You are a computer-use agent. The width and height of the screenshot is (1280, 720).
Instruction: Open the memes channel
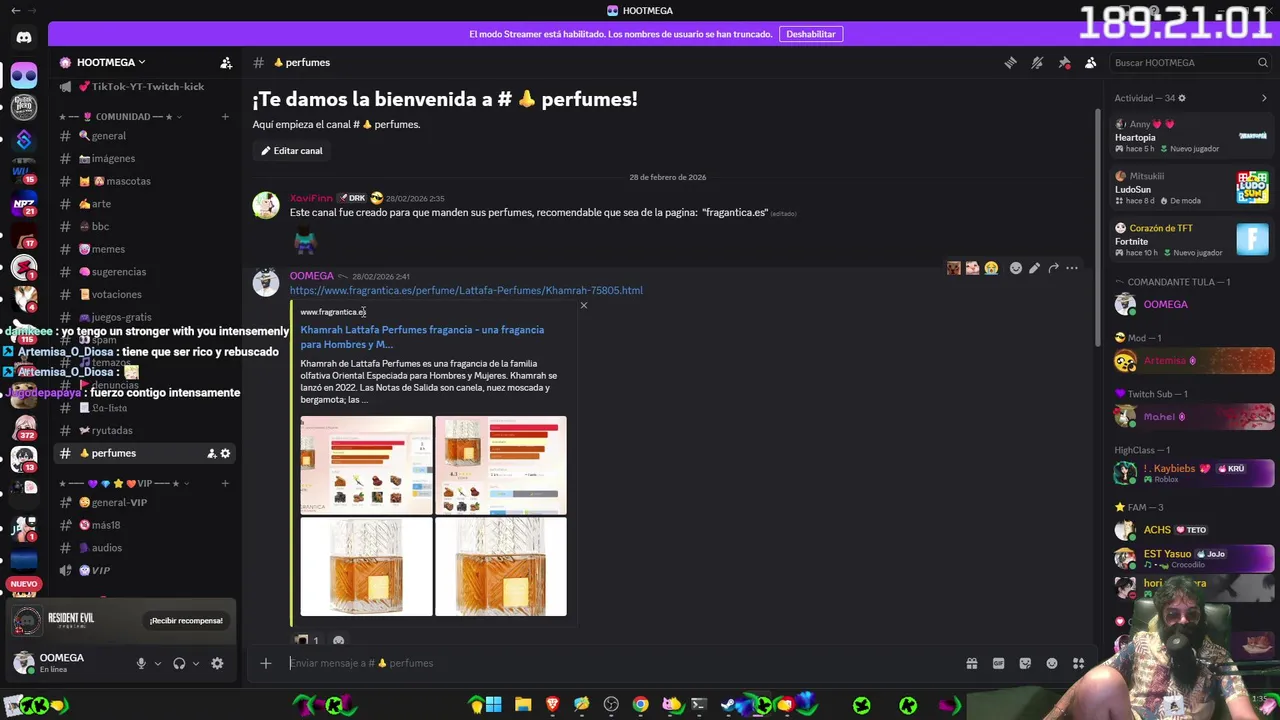point(146,249)
